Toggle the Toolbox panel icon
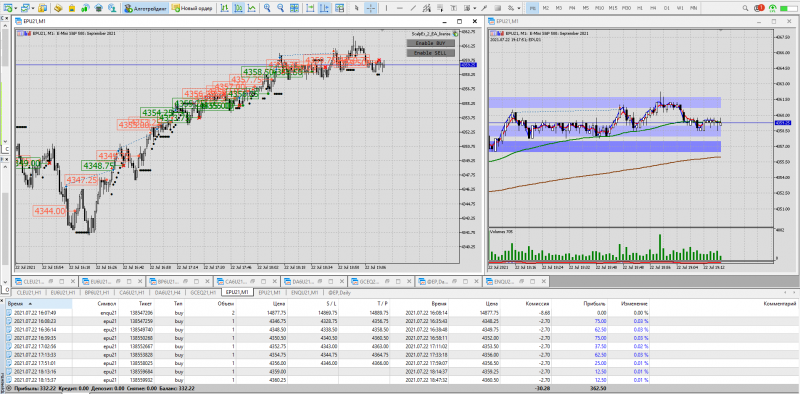Image resolution: width=800 pixels, height=394 pixels. coord(86,8)
